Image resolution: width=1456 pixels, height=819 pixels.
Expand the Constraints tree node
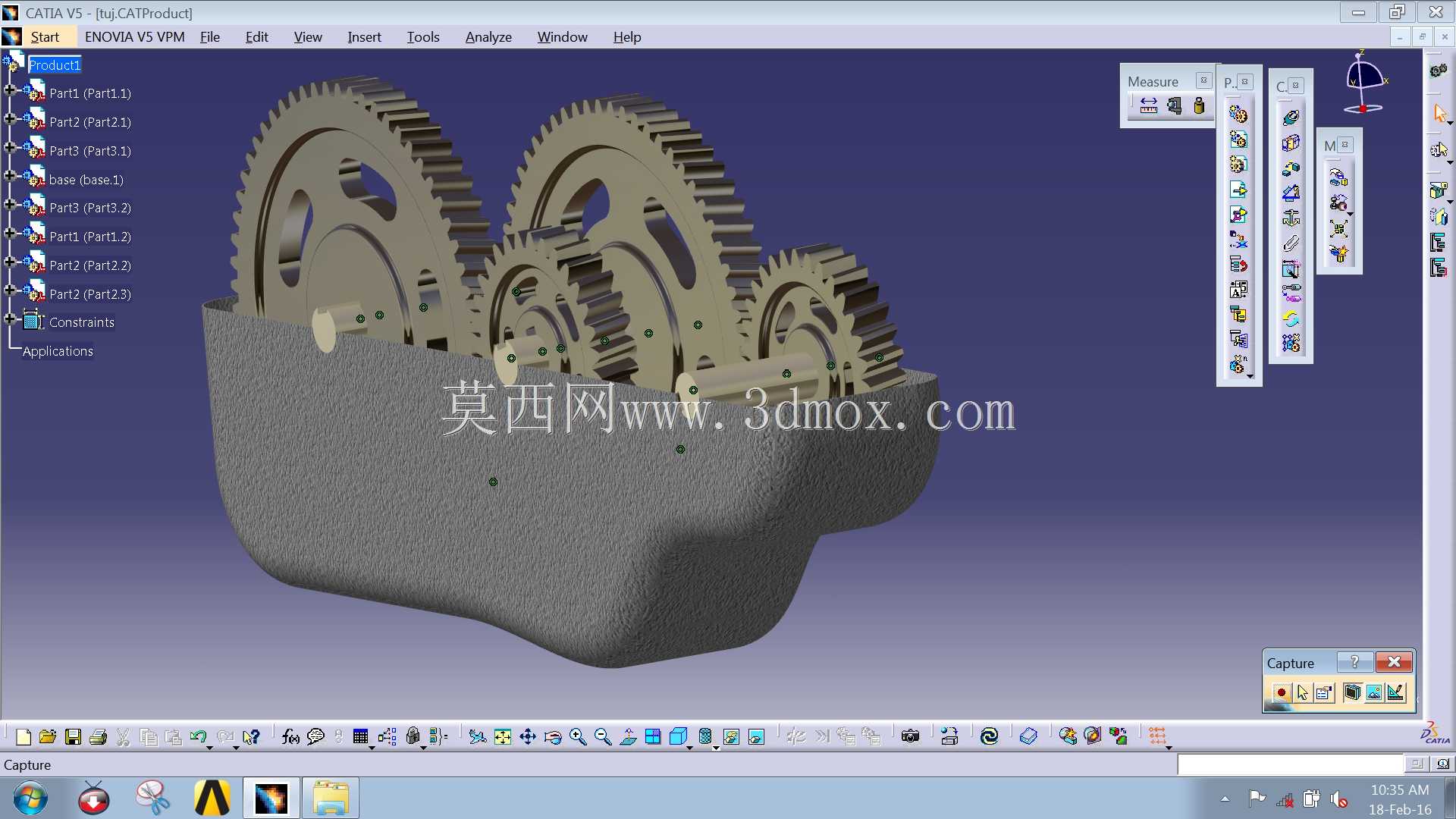[x=9, y=319]
